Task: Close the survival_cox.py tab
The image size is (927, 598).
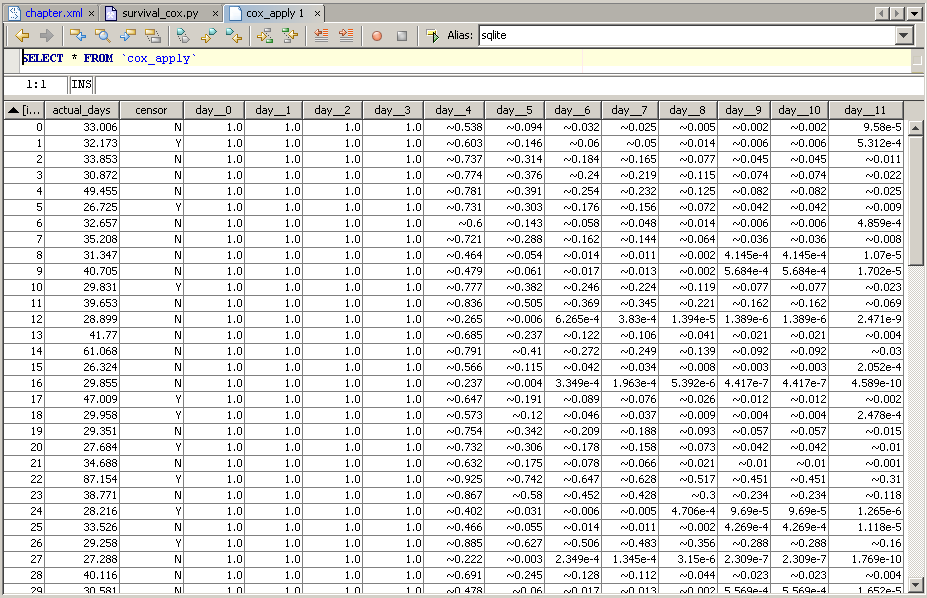Action: click(215, 13)
